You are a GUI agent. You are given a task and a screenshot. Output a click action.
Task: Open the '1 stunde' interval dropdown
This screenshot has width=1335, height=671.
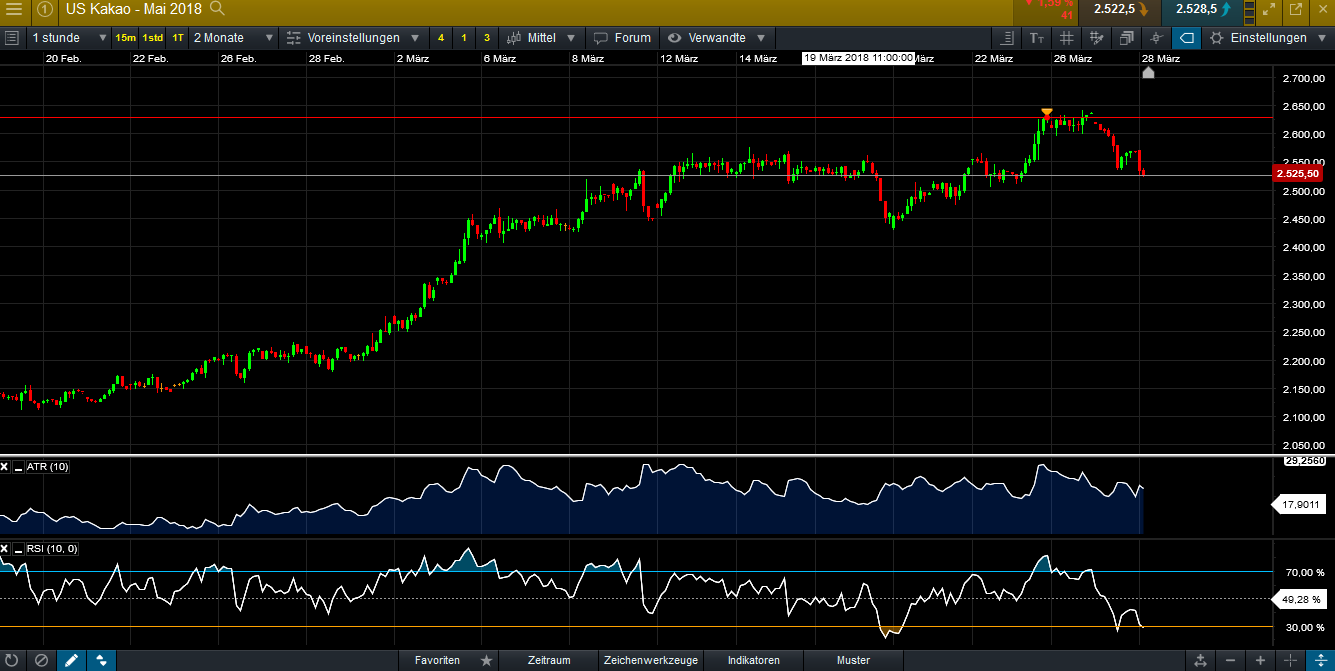click(x=68, y=38)
